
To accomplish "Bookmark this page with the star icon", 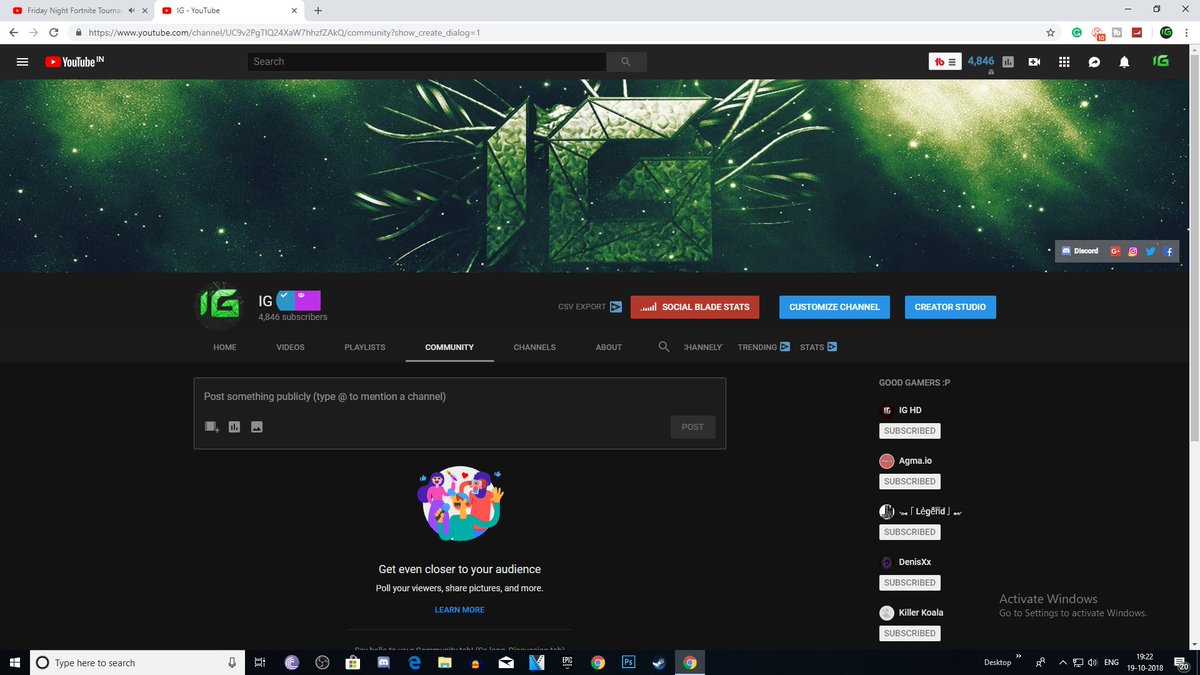I will pyautogui.click(x=1051, y=32).
